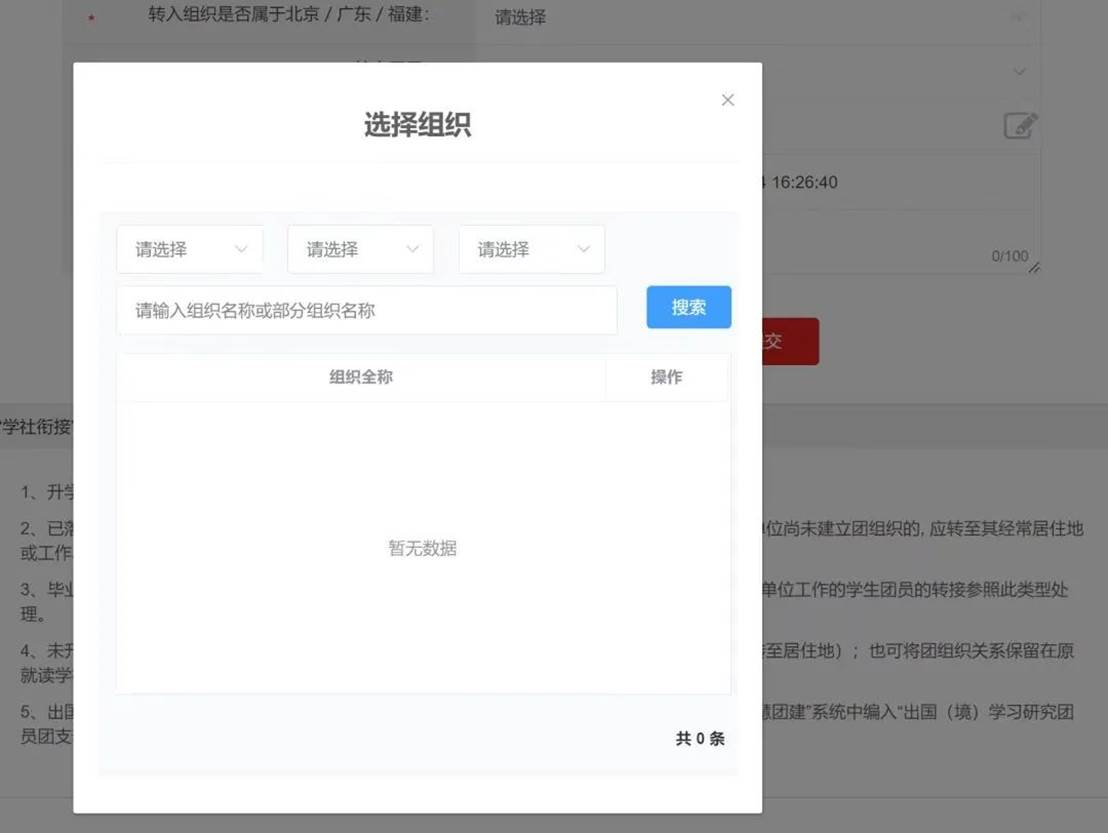
Task: Click the 操作 column header
Action: pyautogui.click(x=667, y=377)
